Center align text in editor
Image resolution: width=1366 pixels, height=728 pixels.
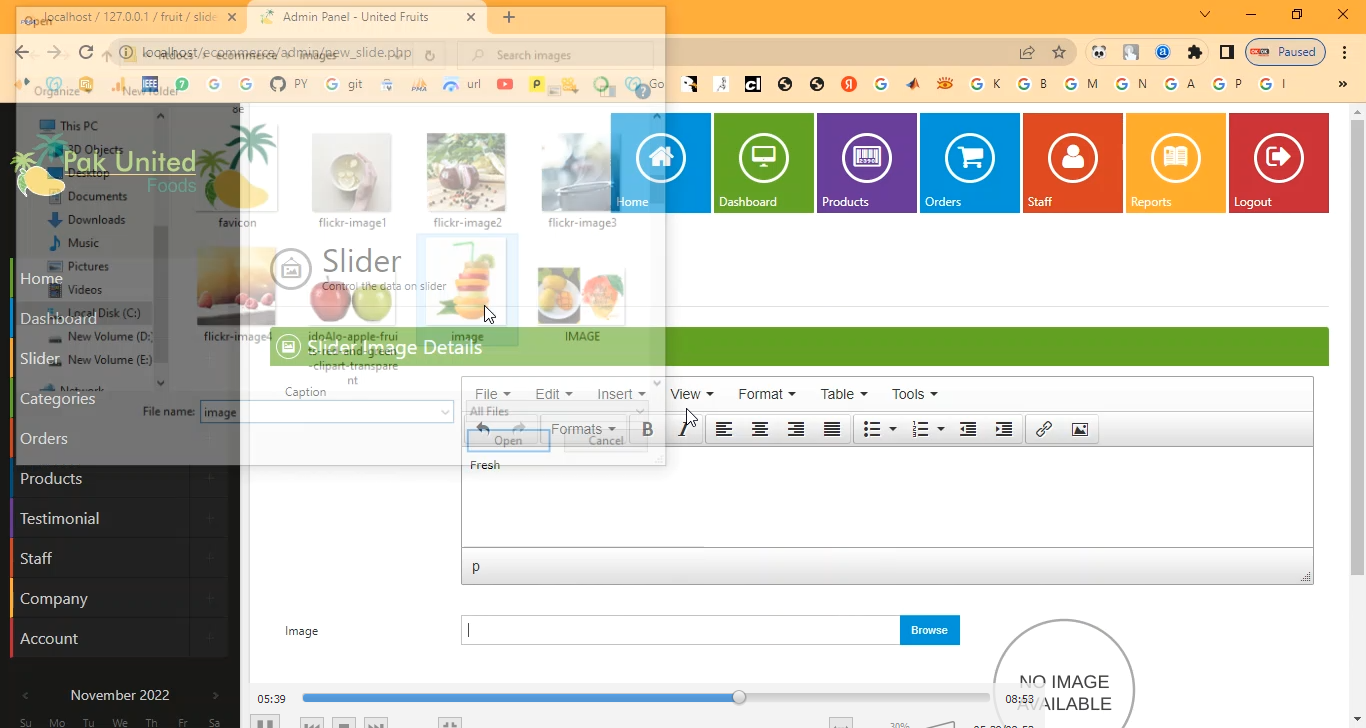pos(760,429)
